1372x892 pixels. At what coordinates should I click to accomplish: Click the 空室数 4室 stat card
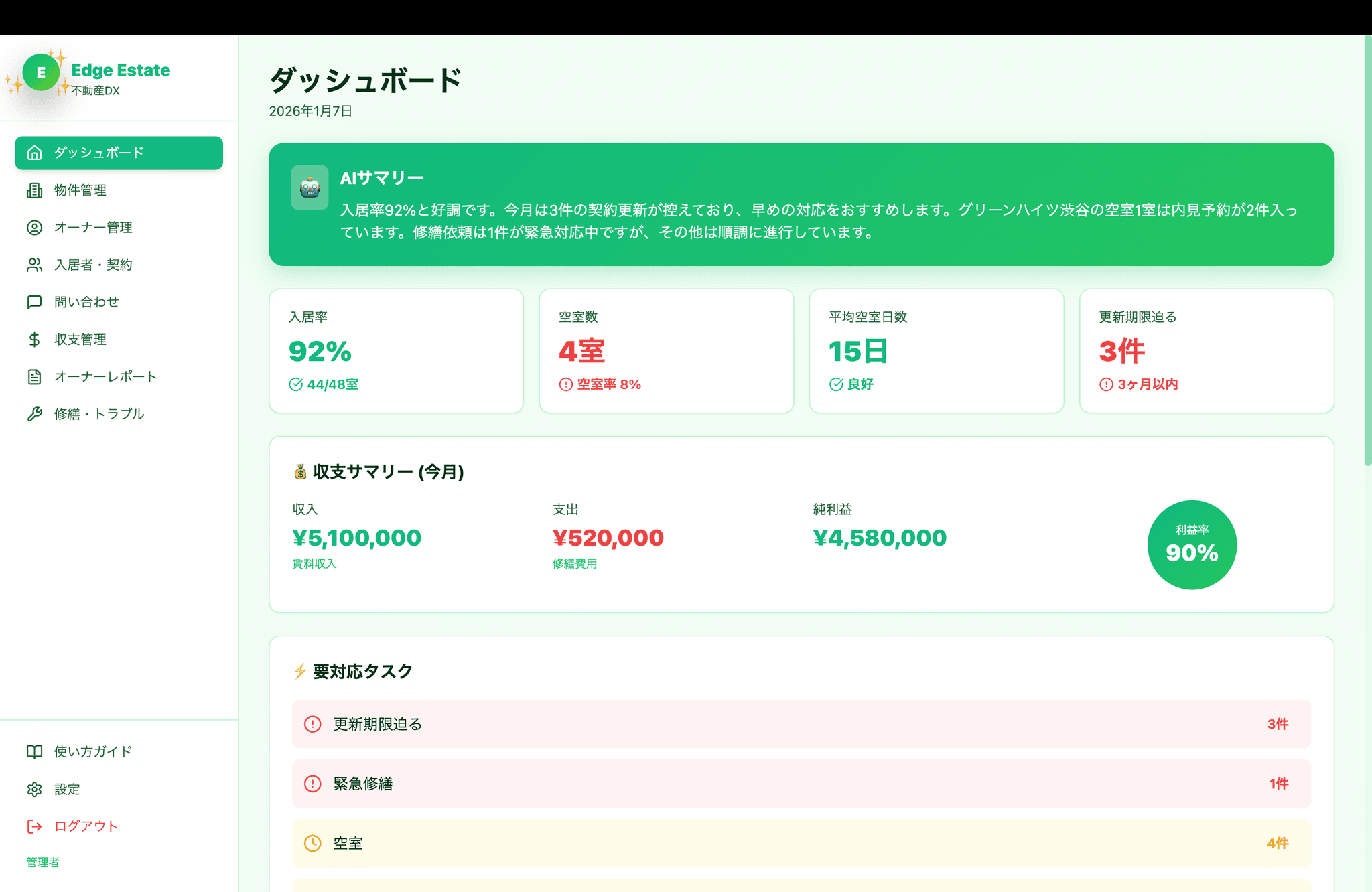coord(666,351)
